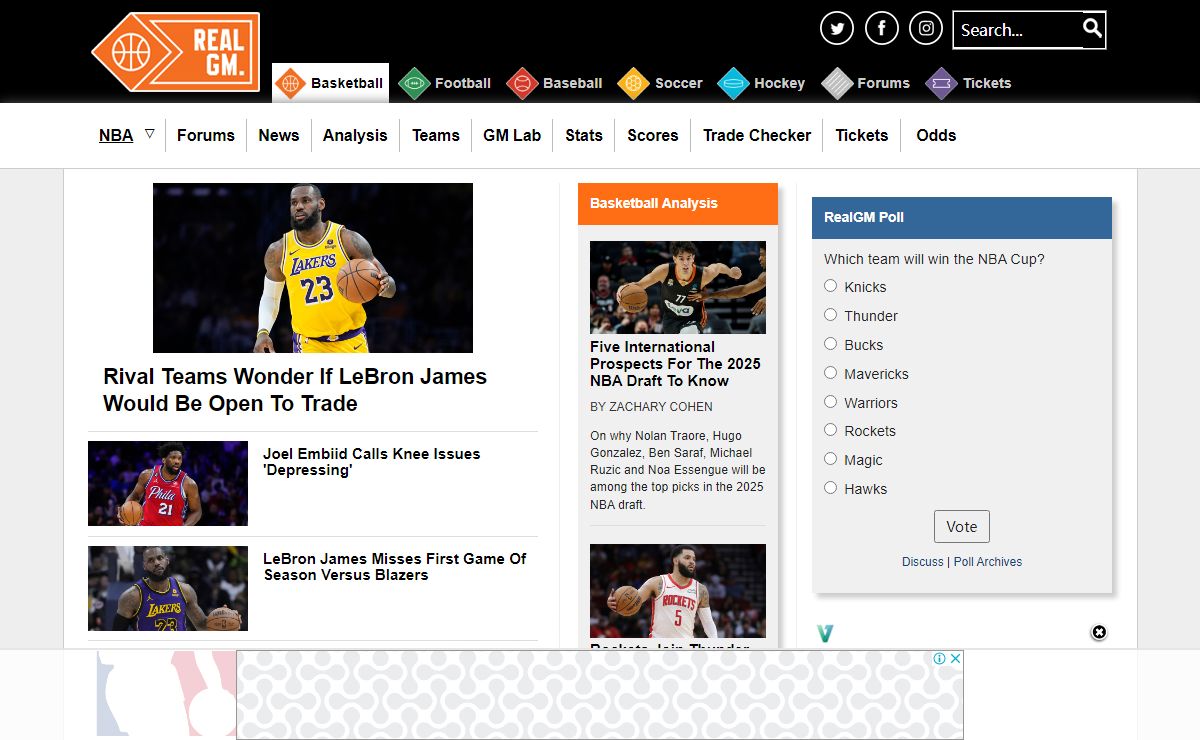Select Magic in the poll
The width and height of the screenshot is (1200, 740).
(x=830, y=459)
